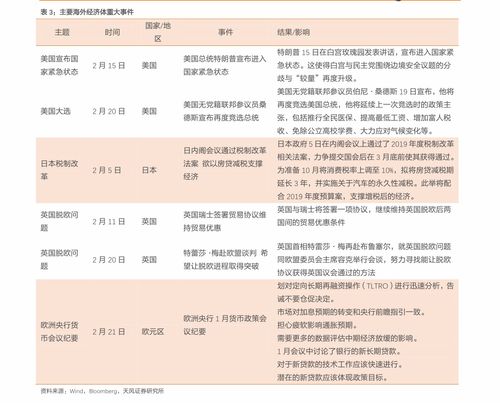
Task: Click the date cell 2月15日
Action: point(109,65)
